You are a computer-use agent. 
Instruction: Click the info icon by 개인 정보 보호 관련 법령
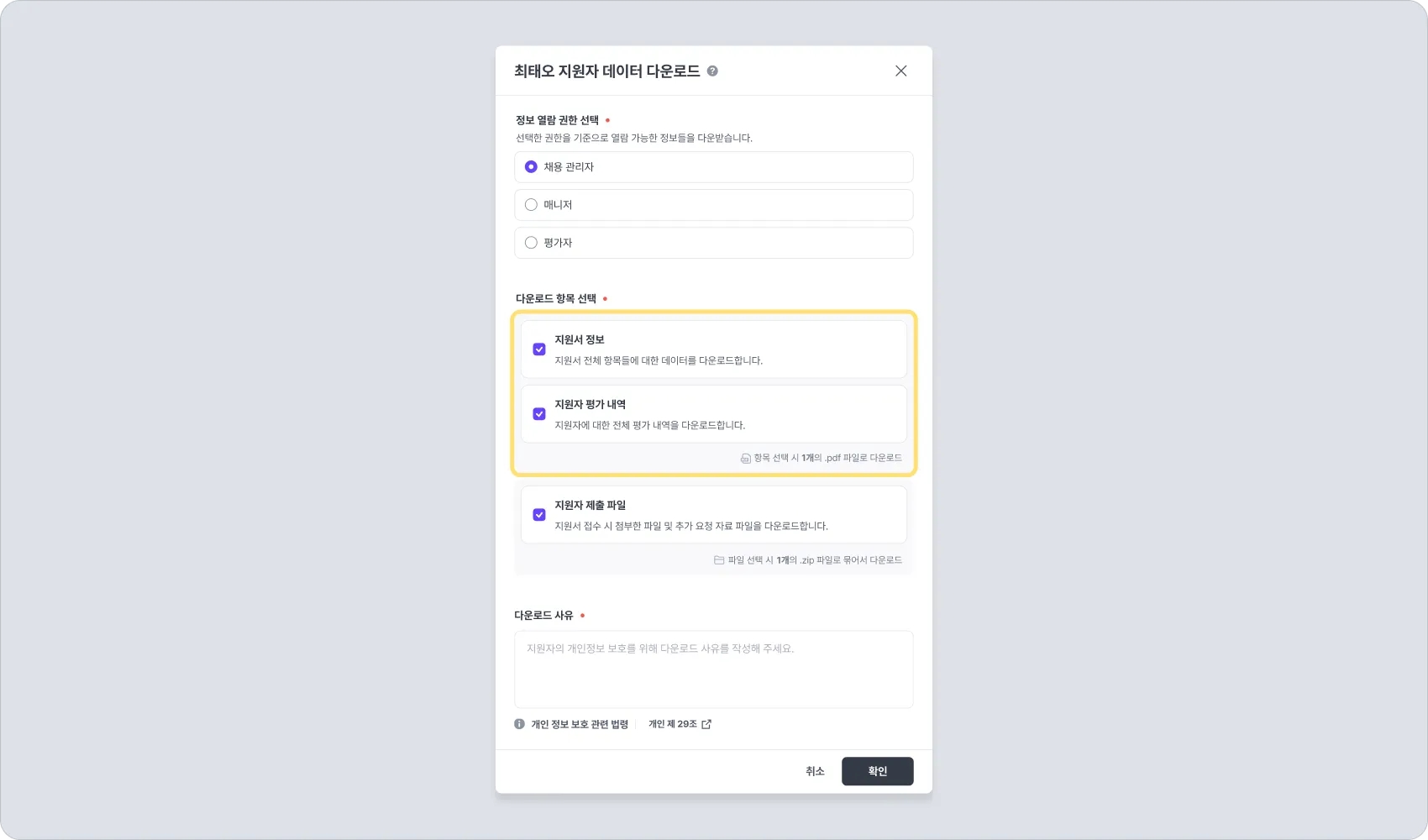[519, 724]
